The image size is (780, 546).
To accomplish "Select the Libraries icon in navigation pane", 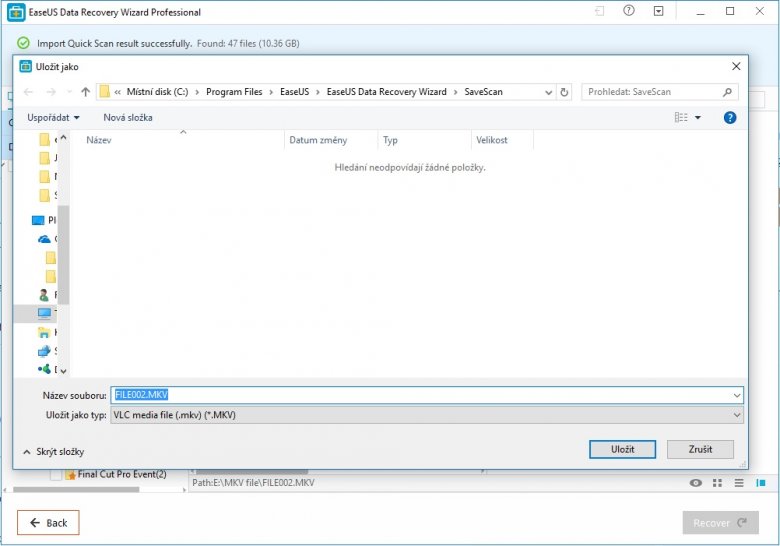I will tap(44, 332).
